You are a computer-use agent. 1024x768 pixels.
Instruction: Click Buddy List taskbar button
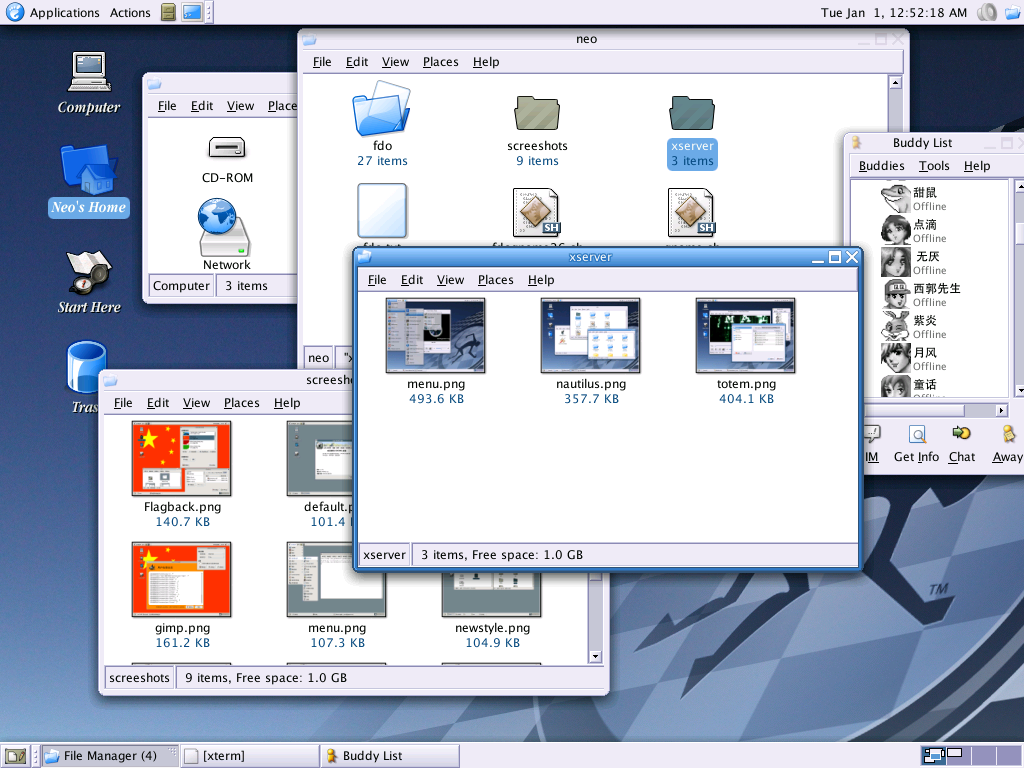[x=389, y=756]
